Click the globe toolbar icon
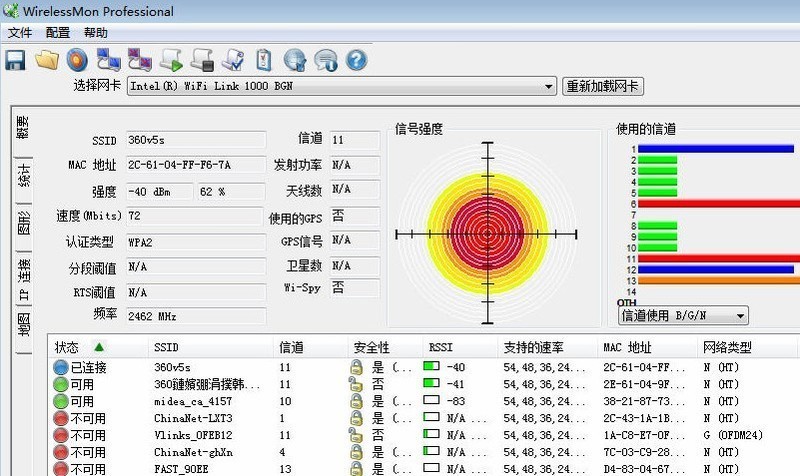The width and height of the screenshot is (800, 476). pos(295,60)
